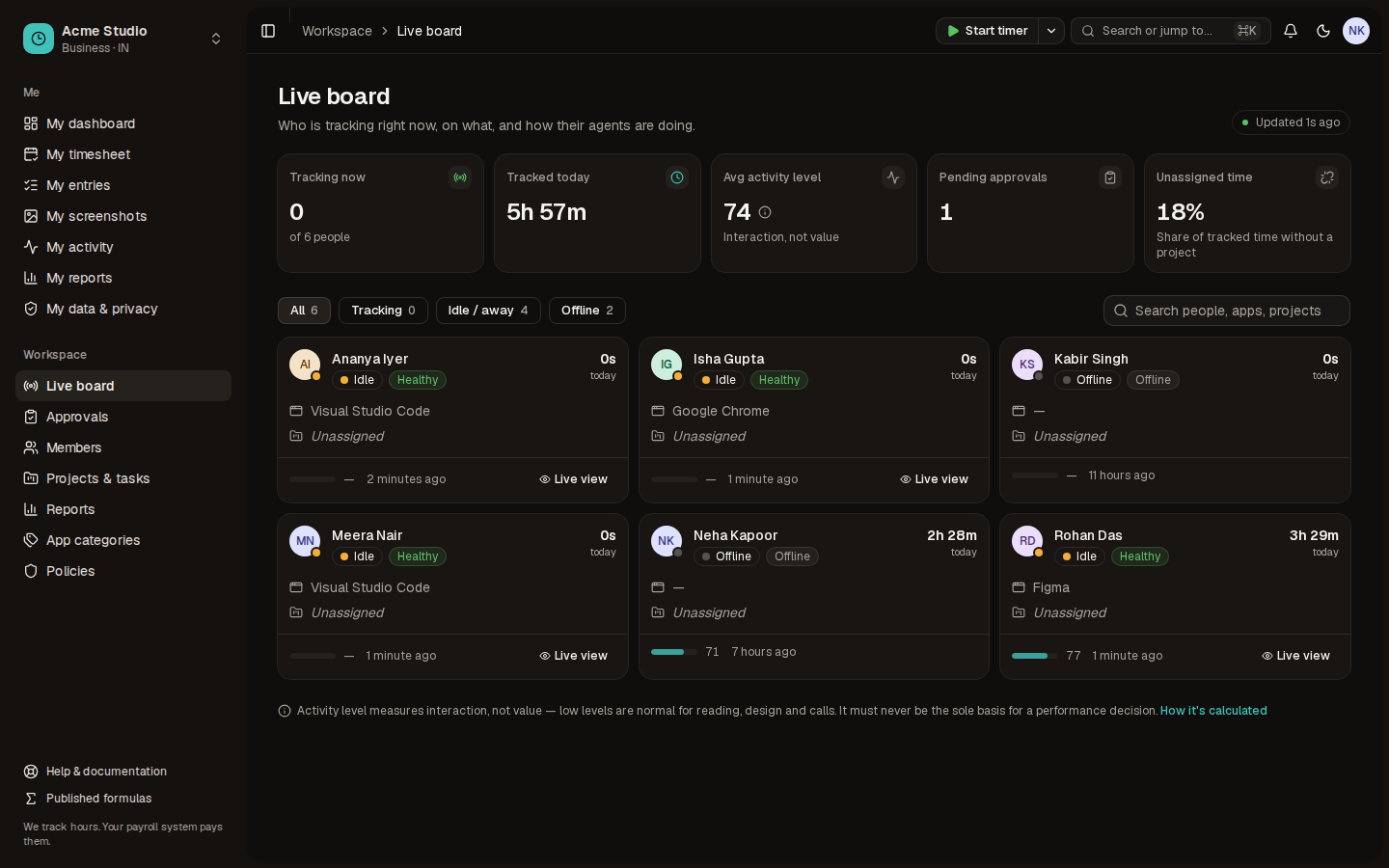Image resolution: width=1389 pixels, height=868 pixels.
Task: Open the How it's calculated link
Action: coord(1213,711)
